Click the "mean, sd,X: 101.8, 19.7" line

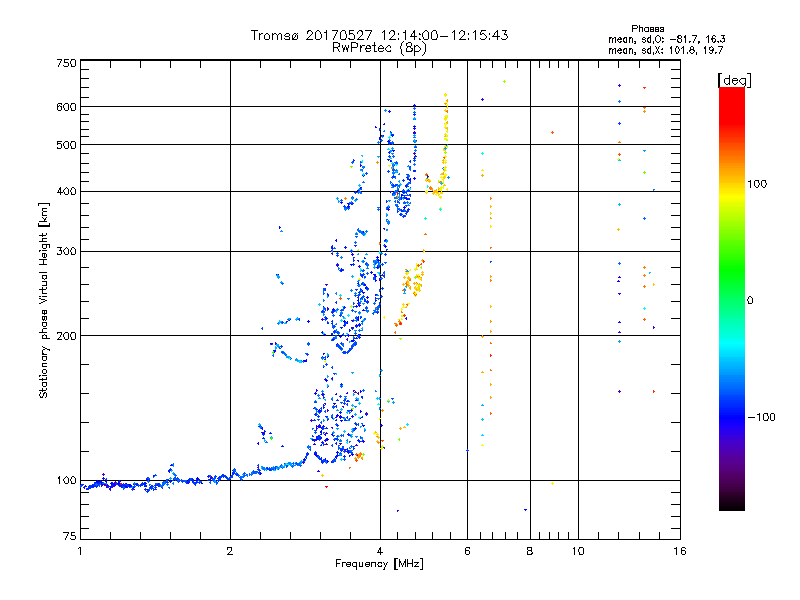[665, 50]
